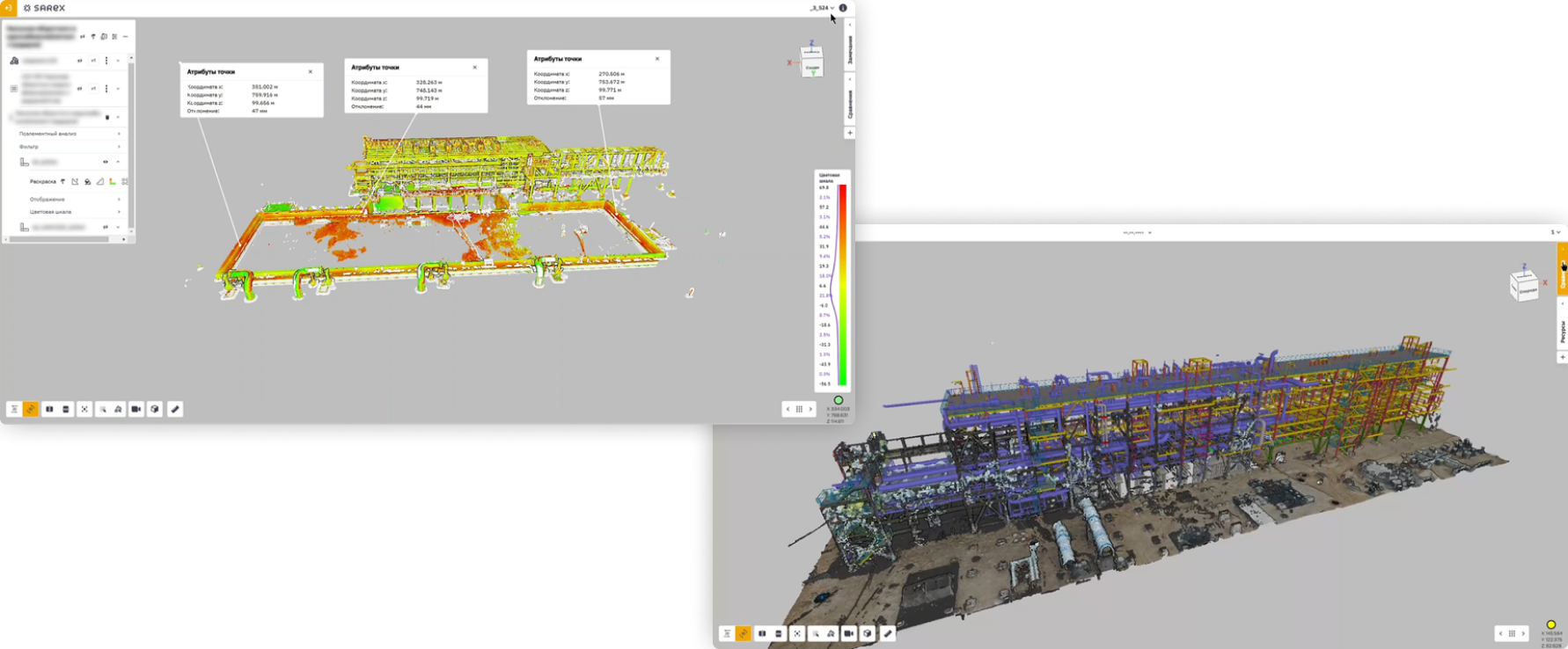Click the ruler tool in right viewer toolbar
Screen dimensions: 1568x649
click(x=888, y=633)
